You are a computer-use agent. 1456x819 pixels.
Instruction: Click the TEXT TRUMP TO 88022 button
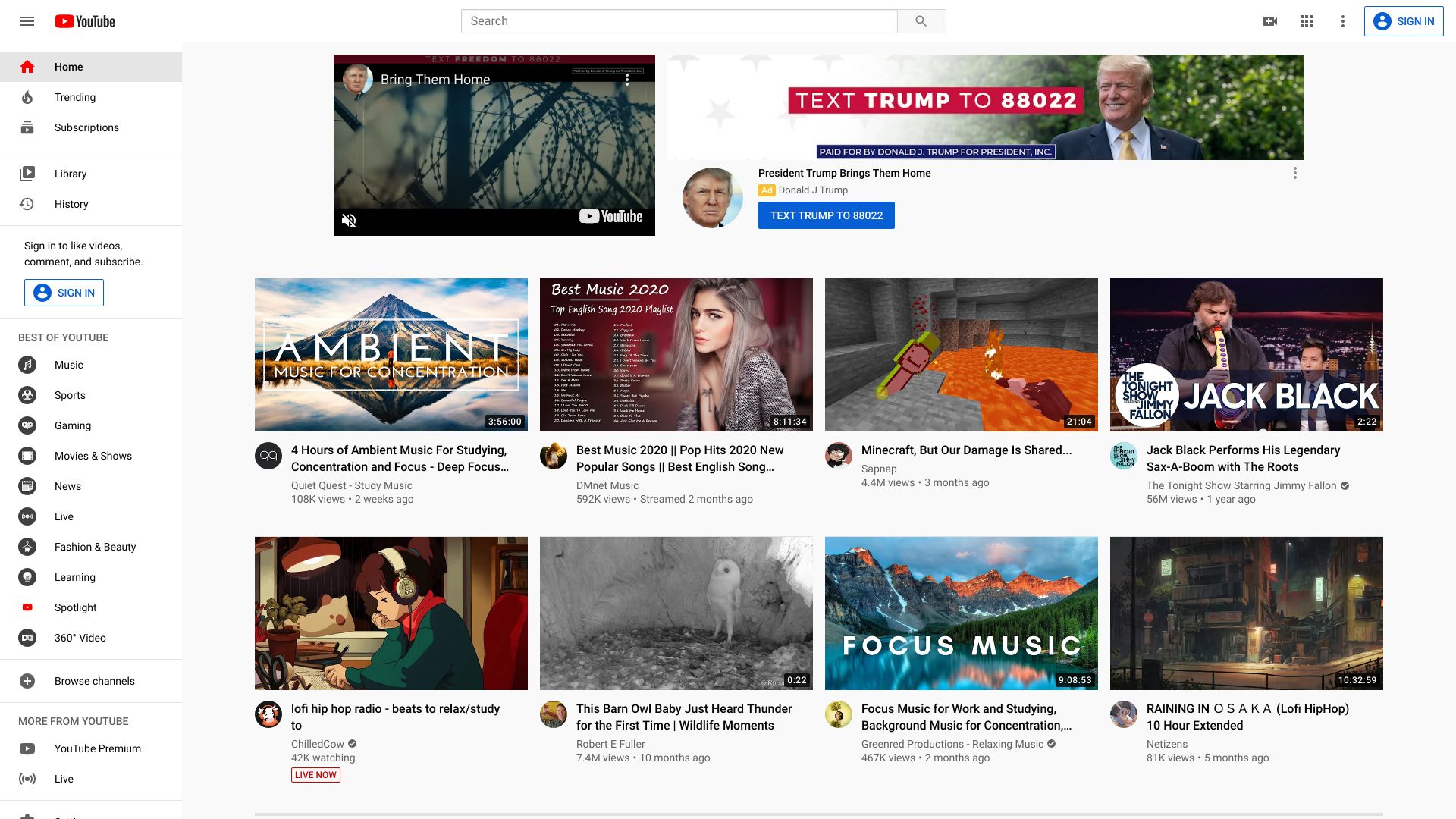827,215
